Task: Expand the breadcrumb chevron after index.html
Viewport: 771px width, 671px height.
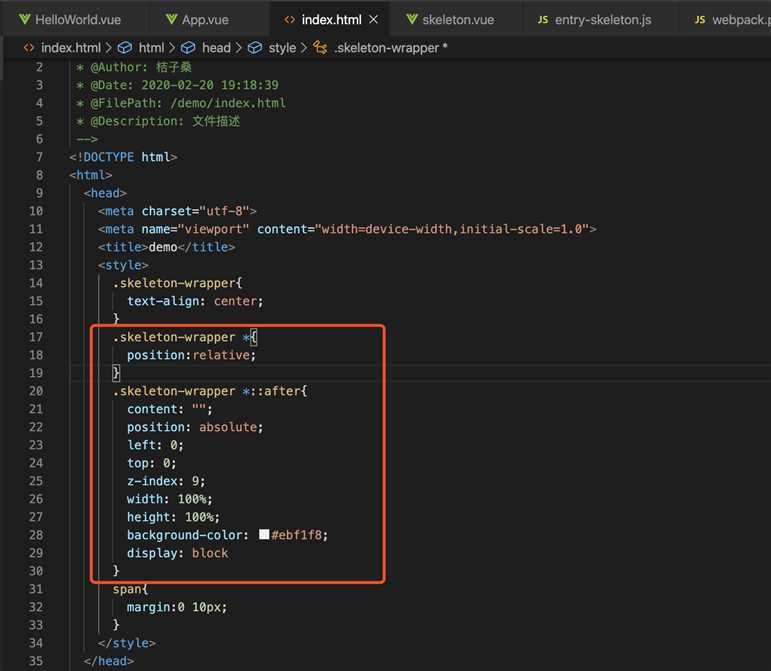Action: click(x=109, y=48)
